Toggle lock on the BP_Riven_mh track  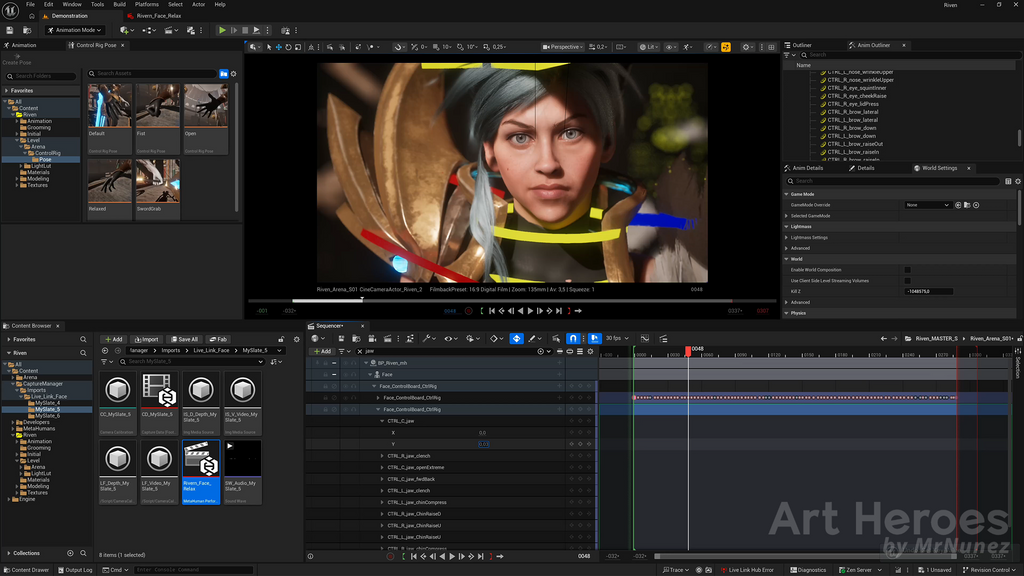pos(325,363)
